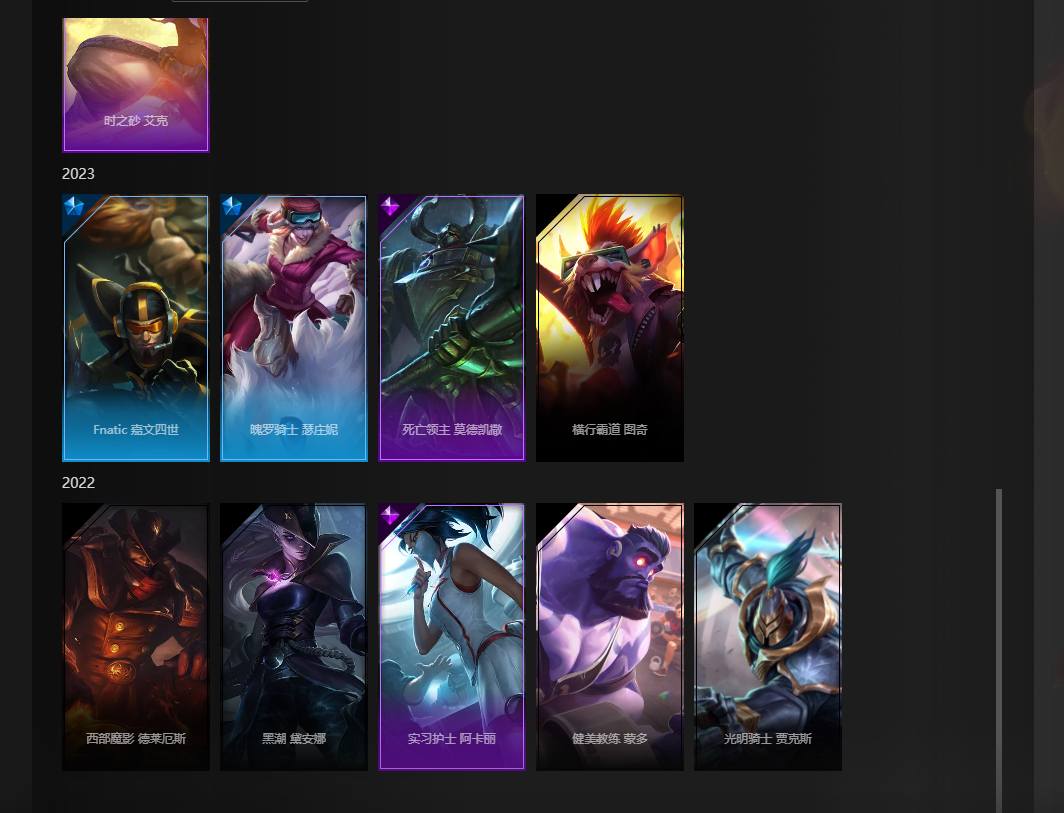Click purple gem icon on 实习护士 阿卡丽 card
This screenshot has height=813, width=1064.
[x=390, y=515]
